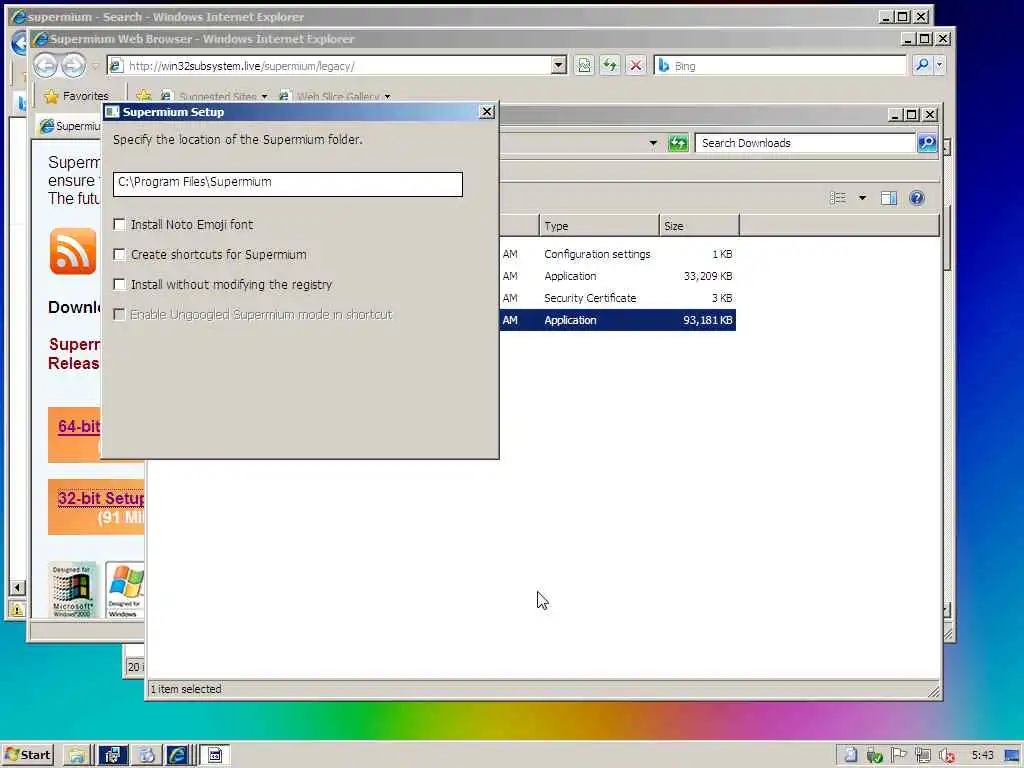Click the Bing magnifier search icon

click(x=921, y=65)
